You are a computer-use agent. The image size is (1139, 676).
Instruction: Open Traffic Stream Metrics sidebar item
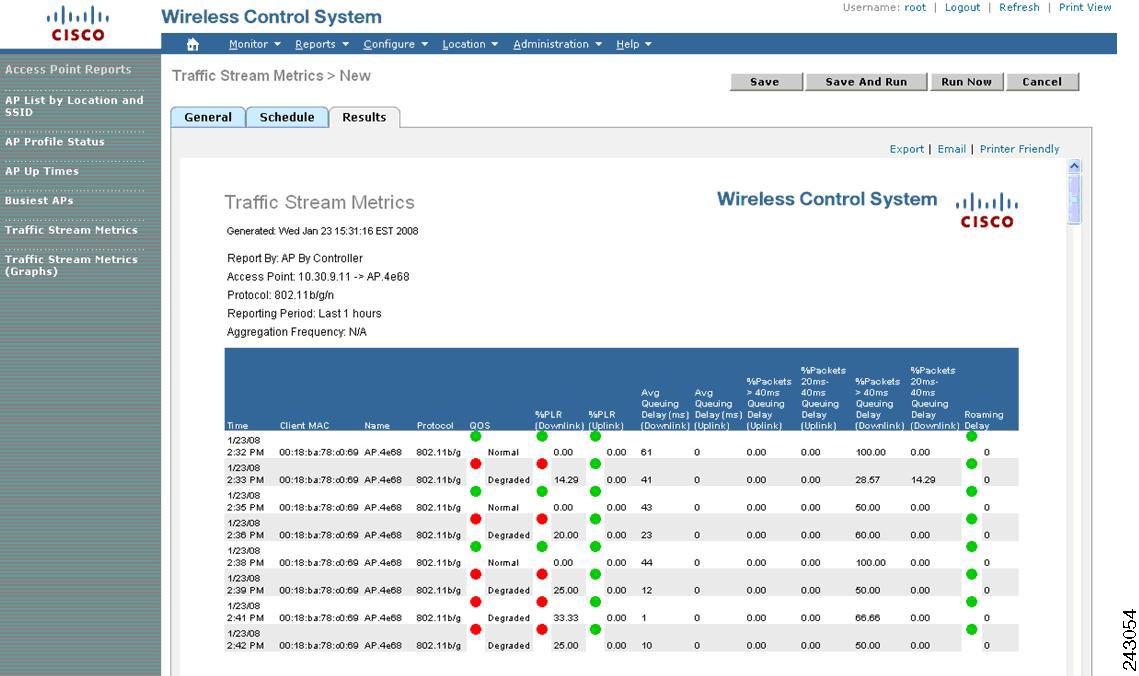[x=71, y=229]
